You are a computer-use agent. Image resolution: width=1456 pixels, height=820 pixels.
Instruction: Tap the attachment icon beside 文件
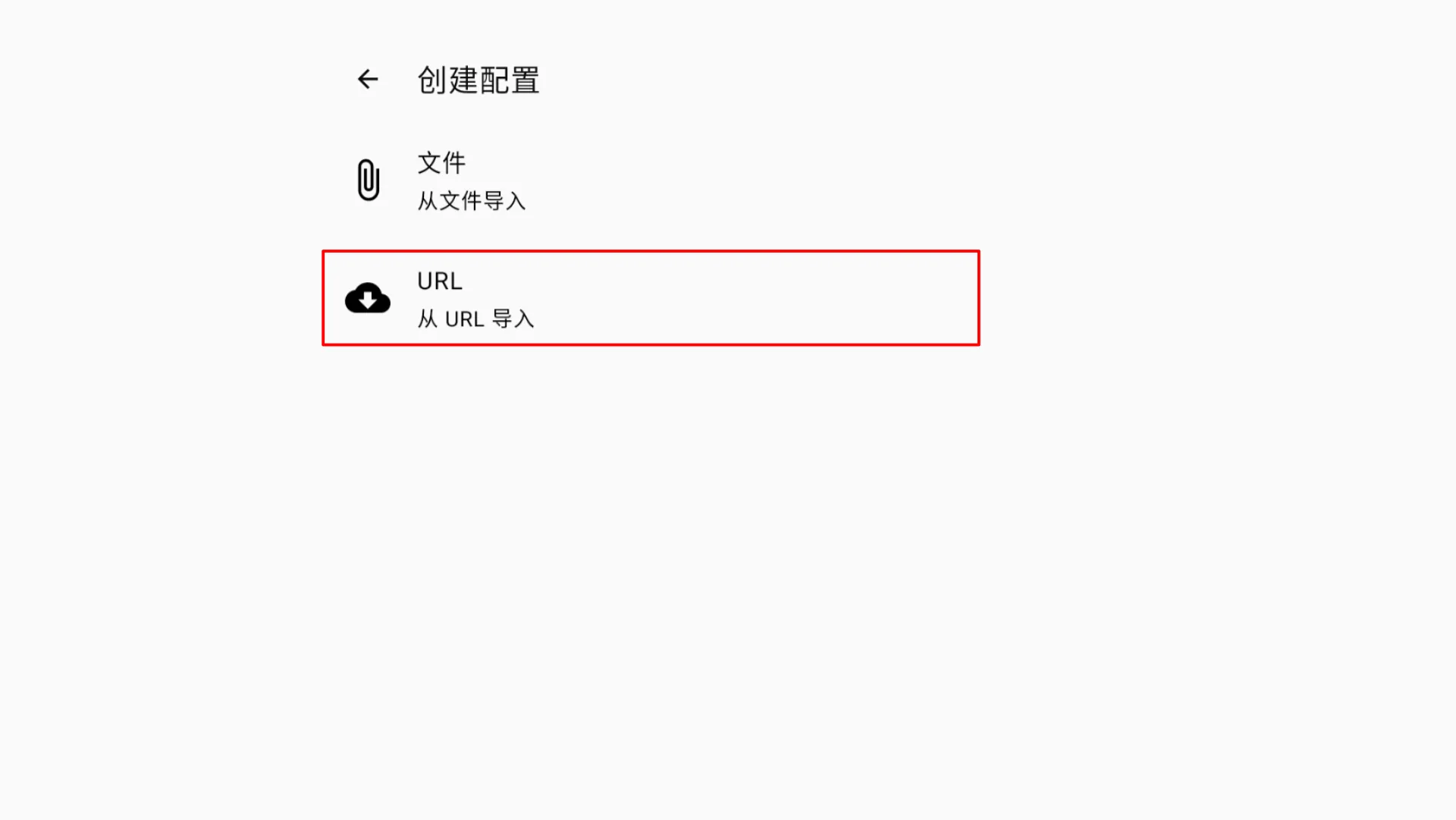coord(368,180)
